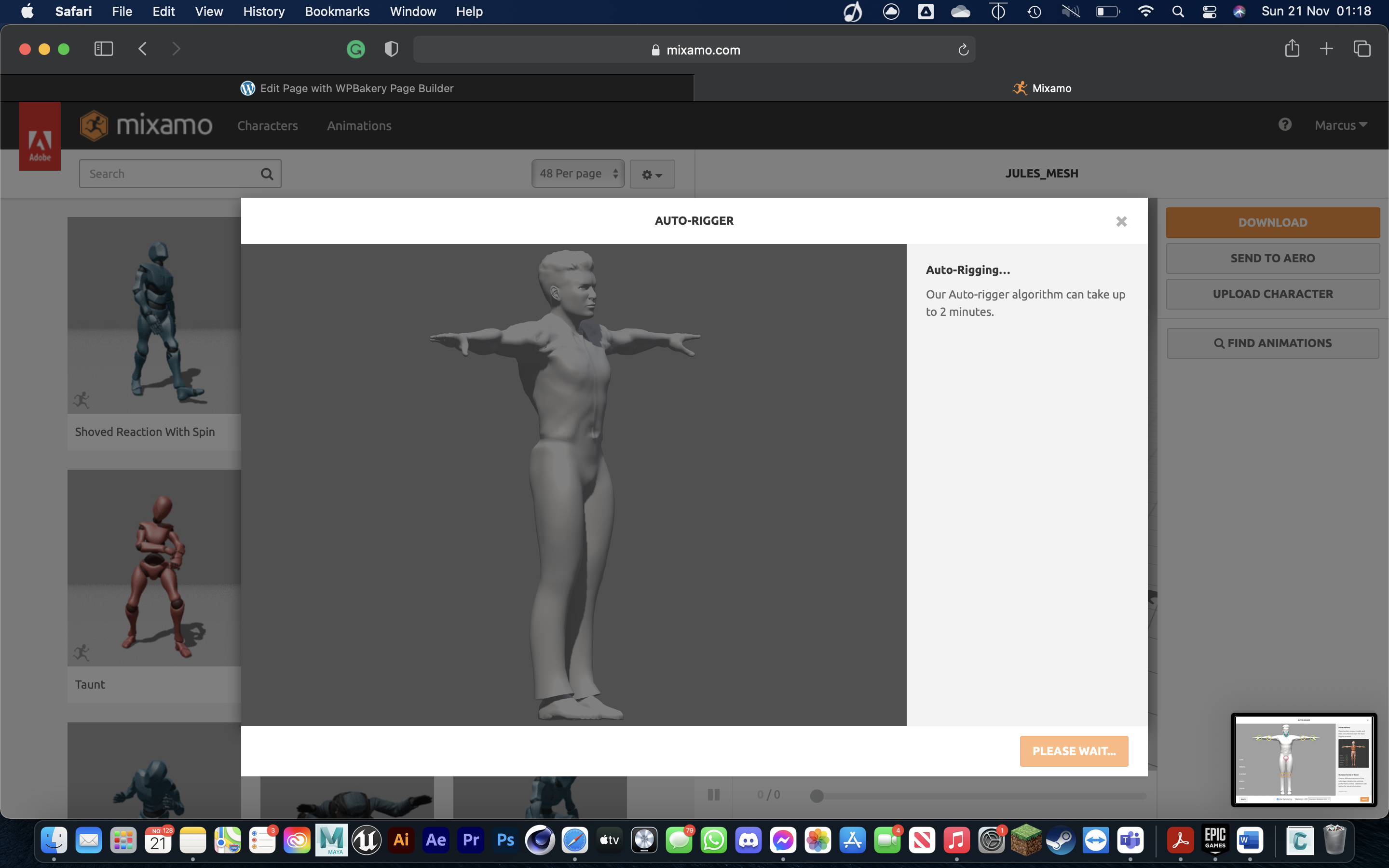Go forward in Safari

click(x=176, y=49)
